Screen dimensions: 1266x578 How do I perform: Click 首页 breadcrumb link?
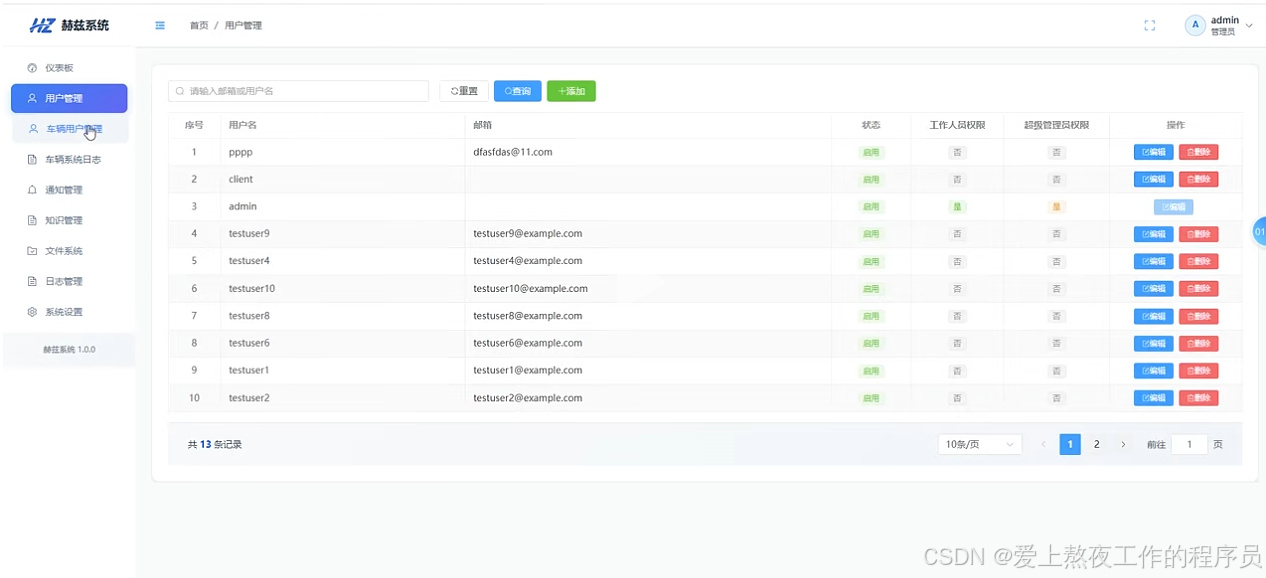(199, 26)
